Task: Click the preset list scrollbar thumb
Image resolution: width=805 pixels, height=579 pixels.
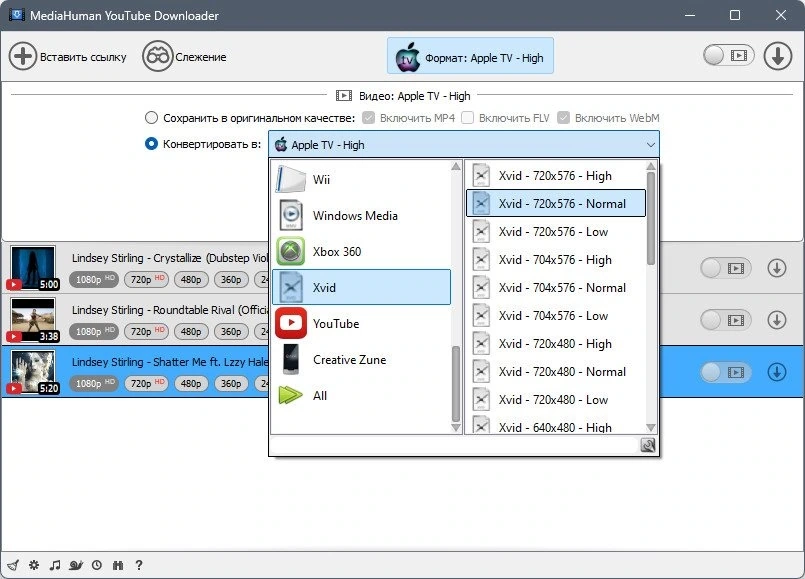Action: 651,219
